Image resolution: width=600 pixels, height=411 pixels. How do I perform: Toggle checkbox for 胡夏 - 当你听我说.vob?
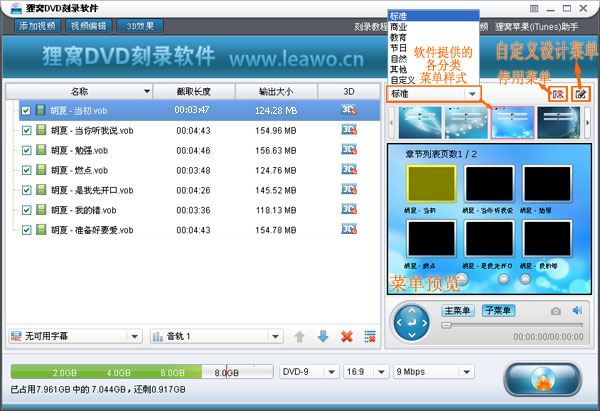26,130
